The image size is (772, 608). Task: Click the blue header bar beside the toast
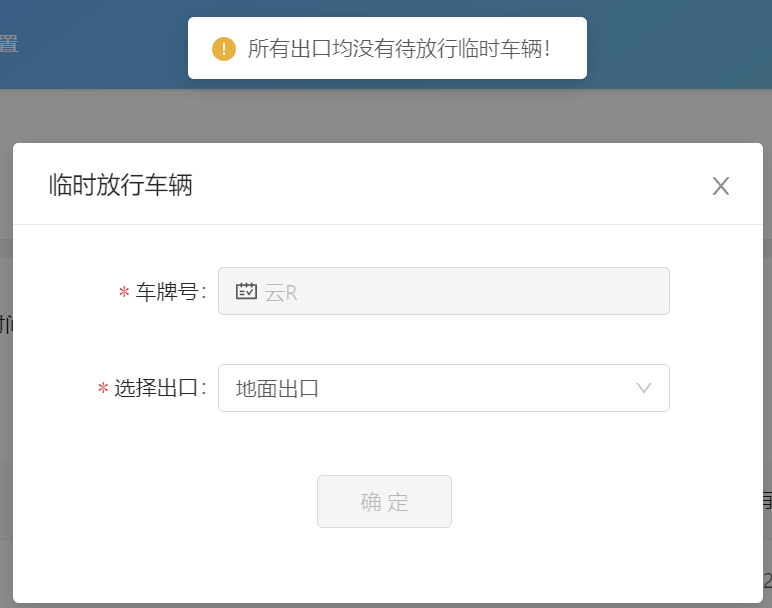679,44
